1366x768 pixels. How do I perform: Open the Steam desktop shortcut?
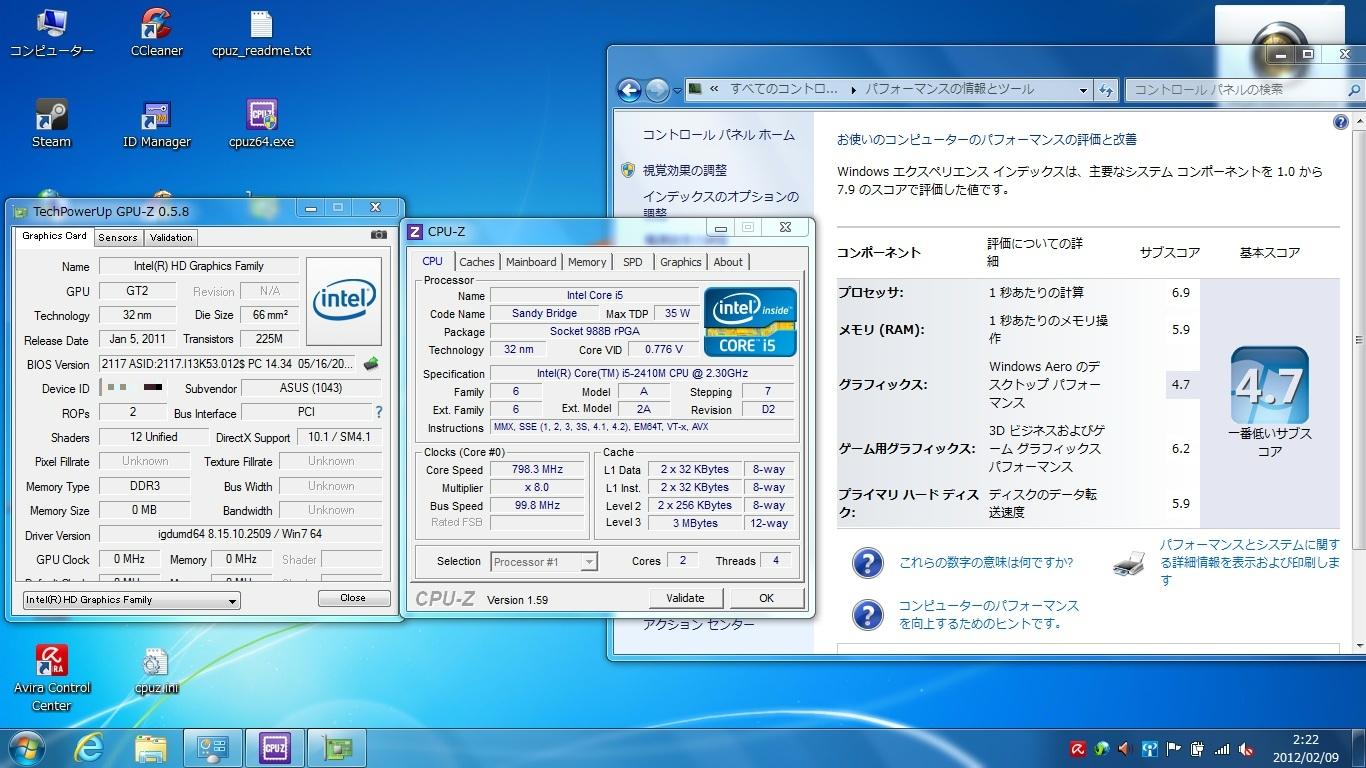(x=51, y=124)
